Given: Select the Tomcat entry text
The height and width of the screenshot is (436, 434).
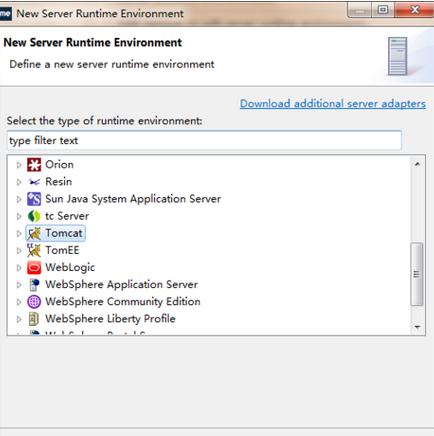Looking at the screenshot, I should point(64,233).
